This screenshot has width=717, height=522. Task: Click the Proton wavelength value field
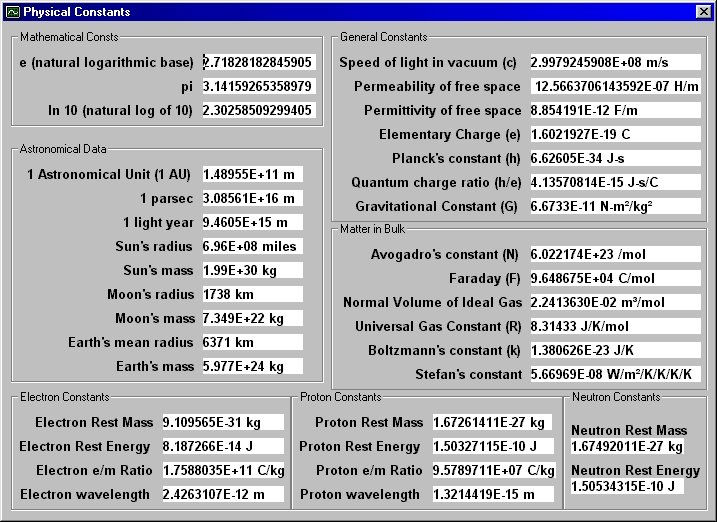click(x=493, y=494)
